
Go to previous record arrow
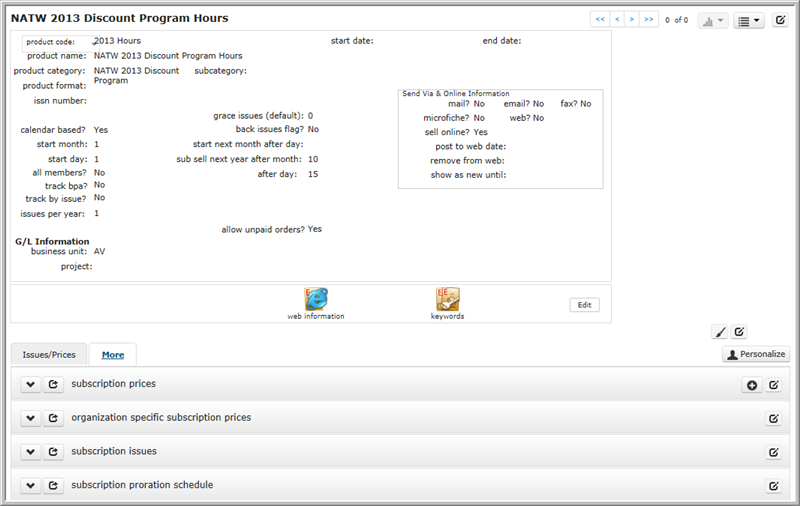[x=617, y=19]
